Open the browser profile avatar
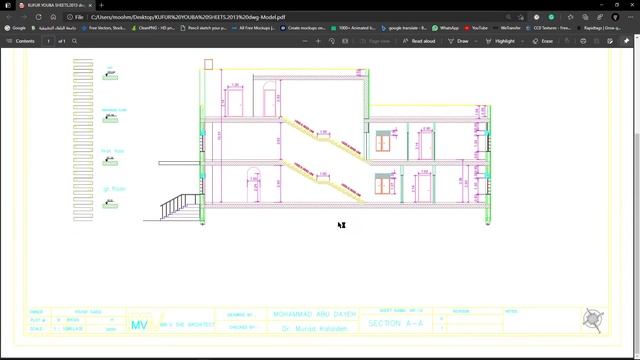Image resolution: width=640 pixels, height=360 pixels. click(615, 17)
